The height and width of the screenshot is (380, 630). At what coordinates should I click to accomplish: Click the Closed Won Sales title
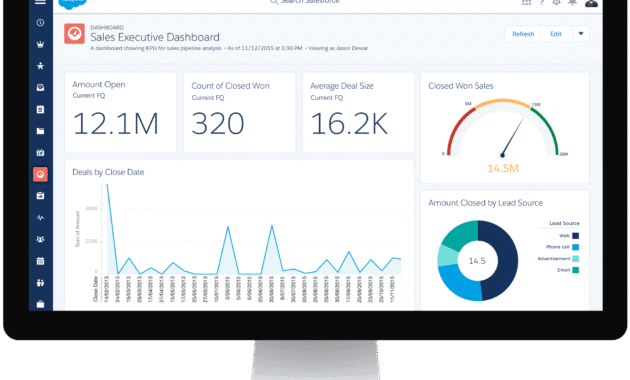[x=460, y=86]
